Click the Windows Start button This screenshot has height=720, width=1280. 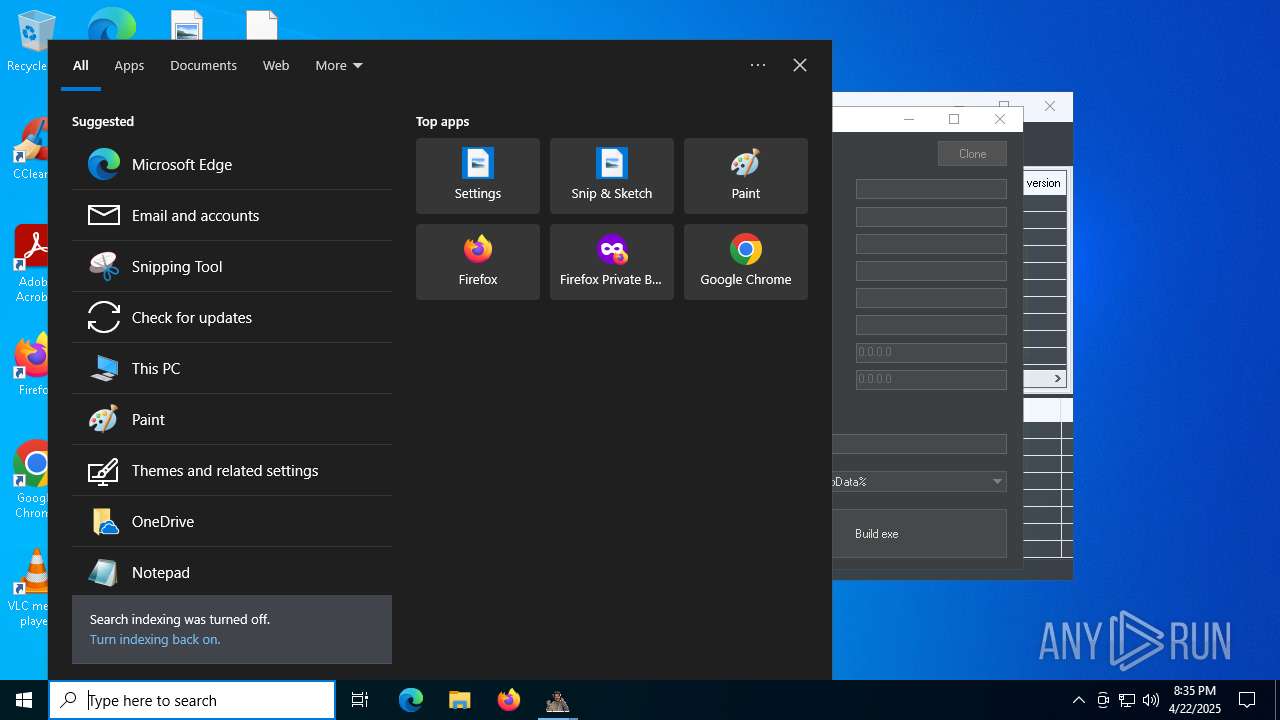click(x=24, y=700)
